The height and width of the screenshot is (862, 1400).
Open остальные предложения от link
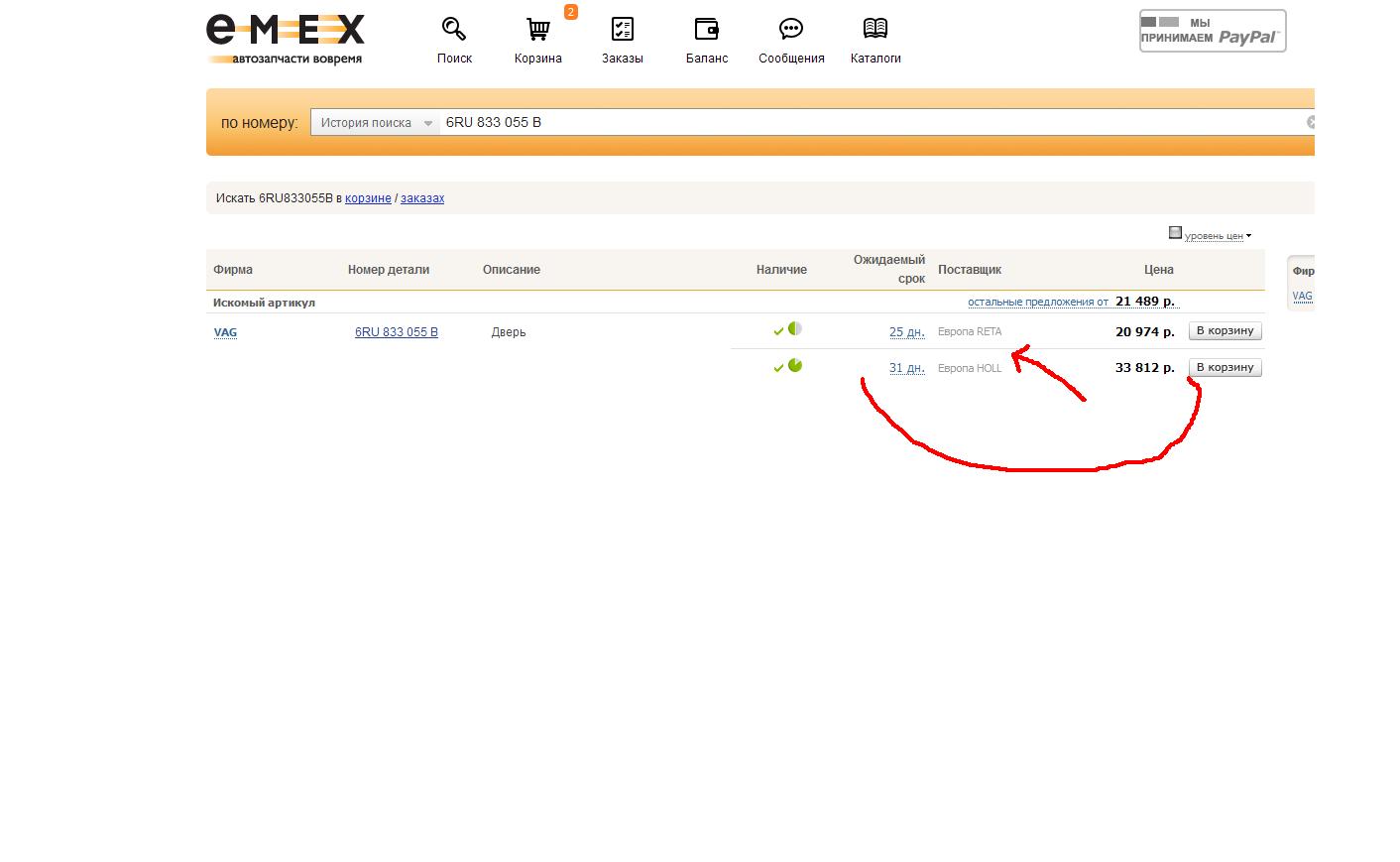[1037, 302]
